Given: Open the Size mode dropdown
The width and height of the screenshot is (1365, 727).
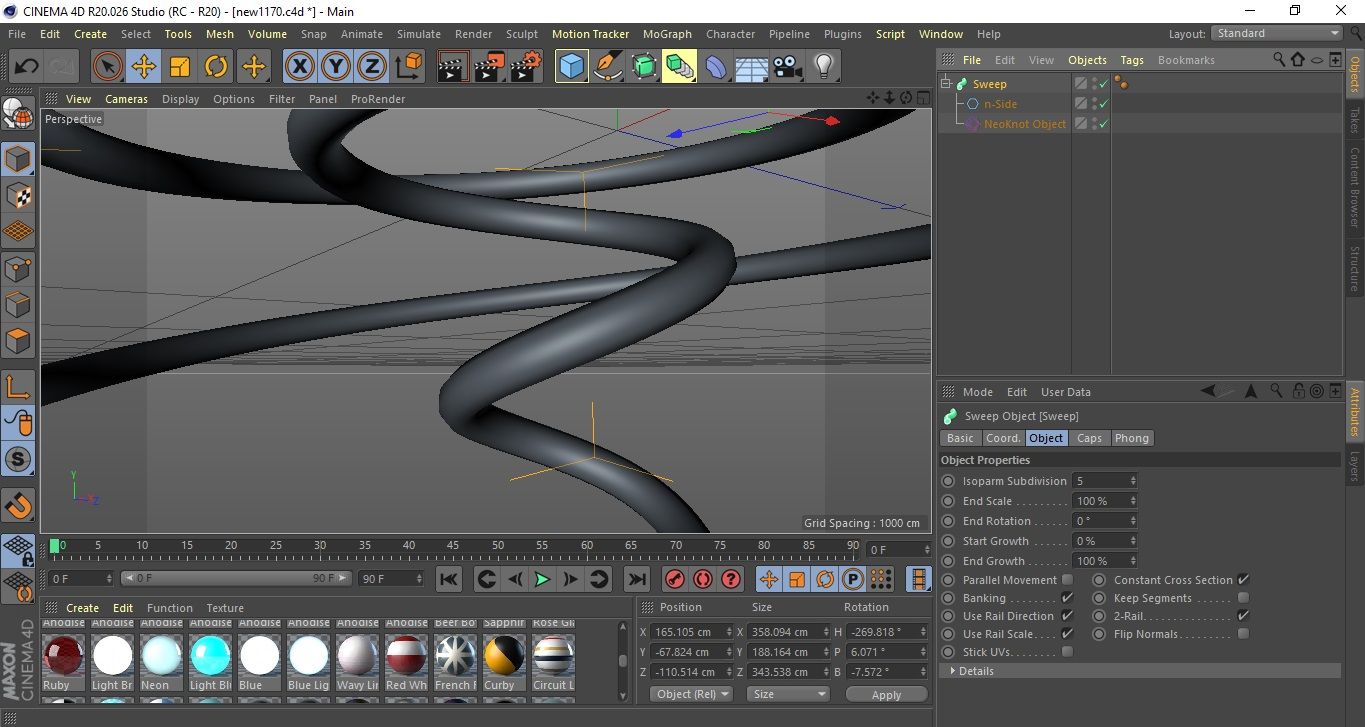Looking at the screenshot, I should 789,694.
